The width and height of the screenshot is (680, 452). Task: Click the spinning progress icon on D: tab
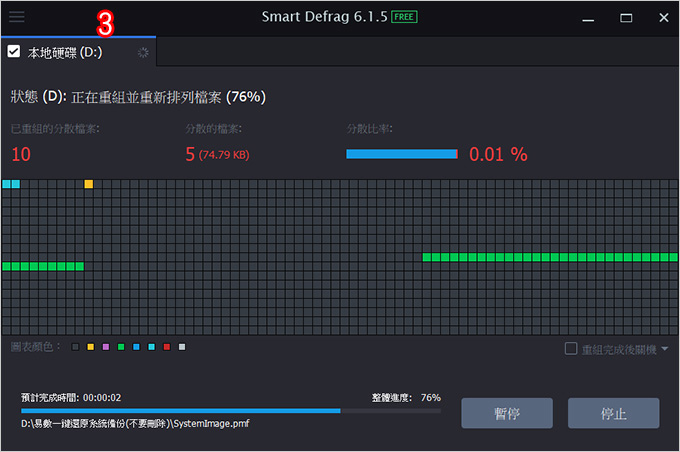[143, 52]
